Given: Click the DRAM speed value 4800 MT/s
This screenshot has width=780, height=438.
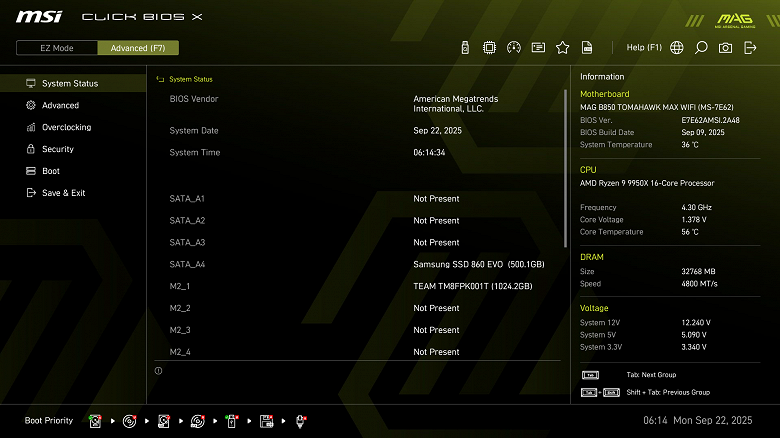Looking at the screenshot, I should pos(699,284).
